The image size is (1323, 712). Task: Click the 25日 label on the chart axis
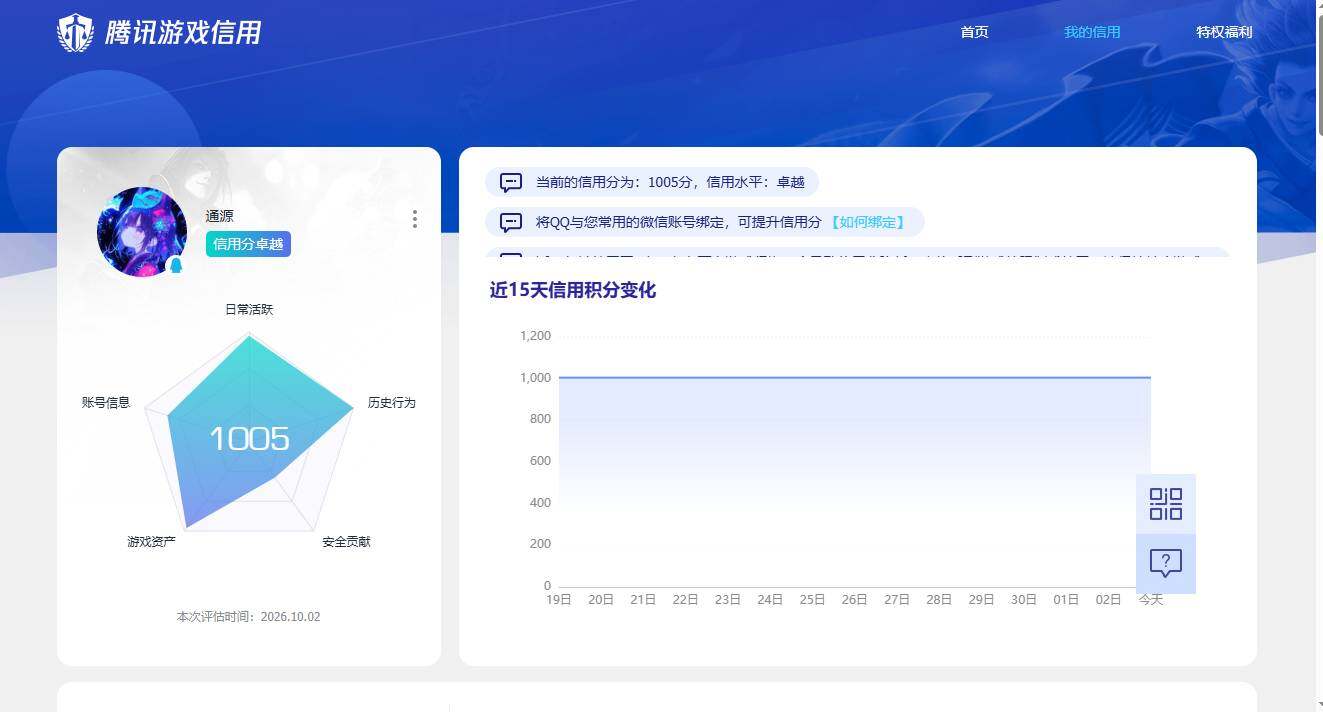point(813,600)
